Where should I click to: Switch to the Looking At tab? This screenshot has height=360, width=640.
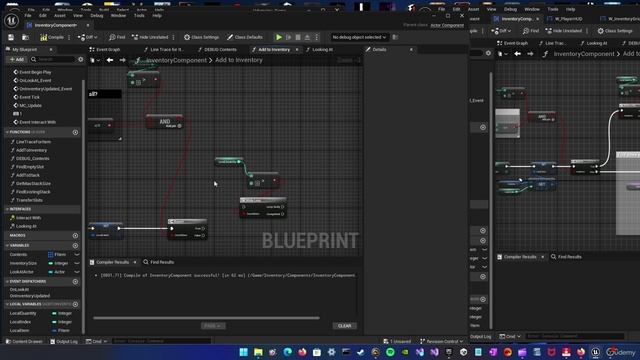pos(320,49)
